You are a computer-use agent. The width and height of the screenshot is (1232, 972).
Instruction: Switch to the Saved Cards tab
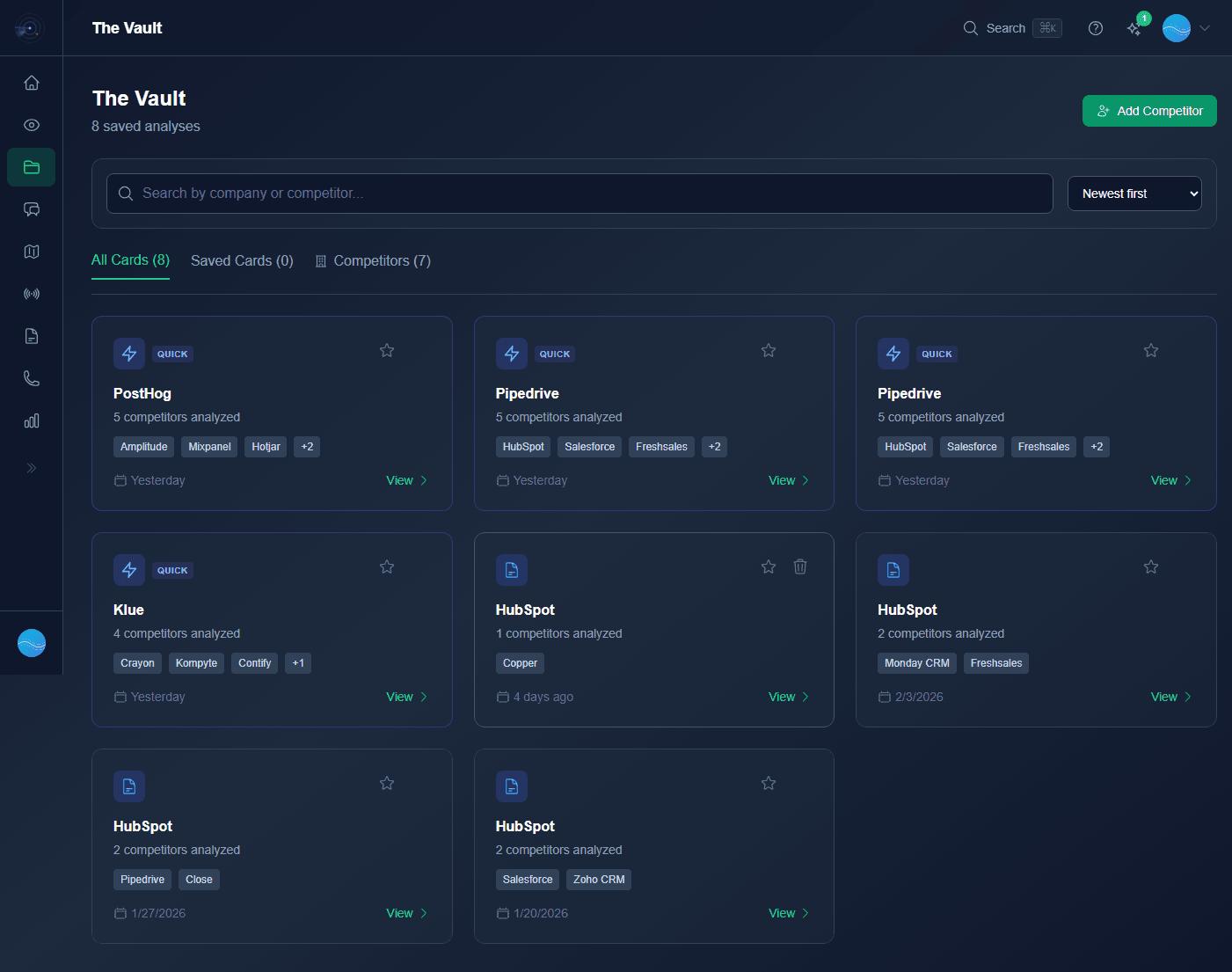[x=242, y=260]
